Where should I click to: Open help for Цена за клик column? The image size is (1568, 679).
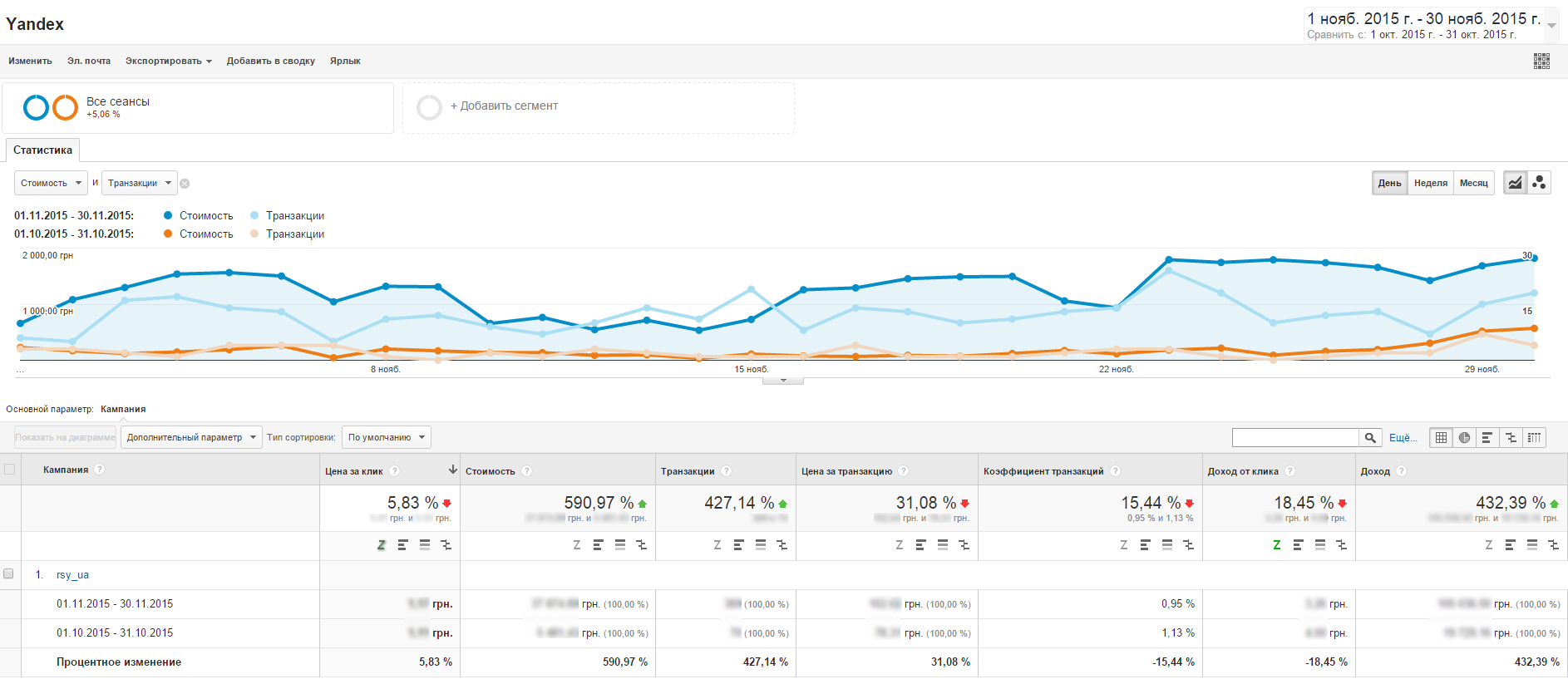pyautogui.click(x=395, y=471)
